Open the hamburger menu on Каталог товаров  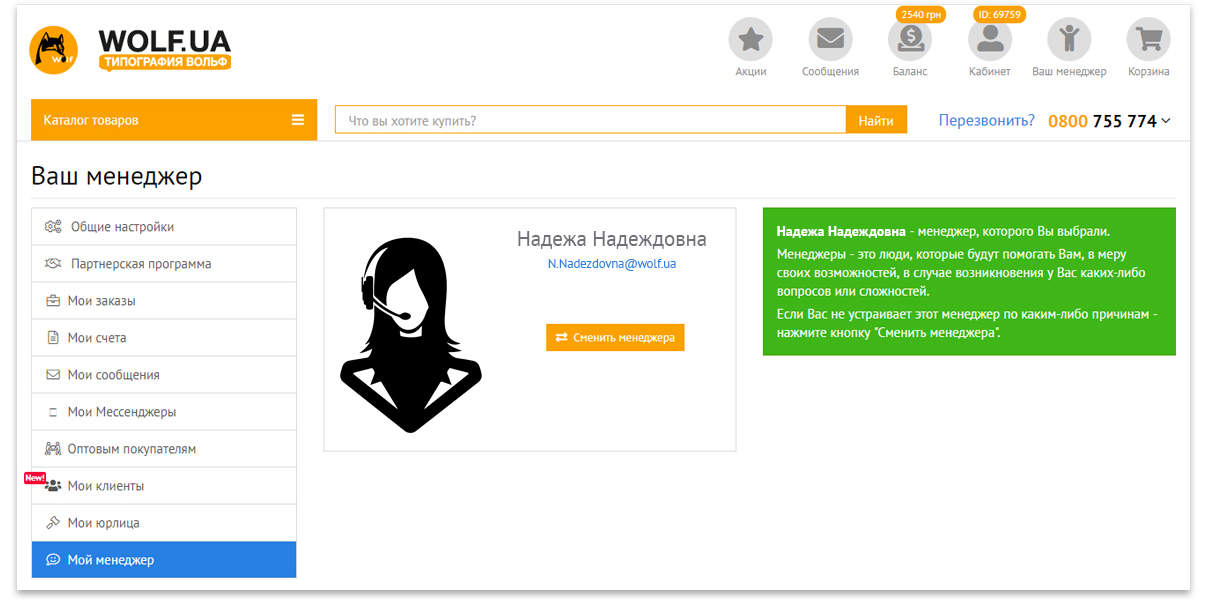[297, 118]
